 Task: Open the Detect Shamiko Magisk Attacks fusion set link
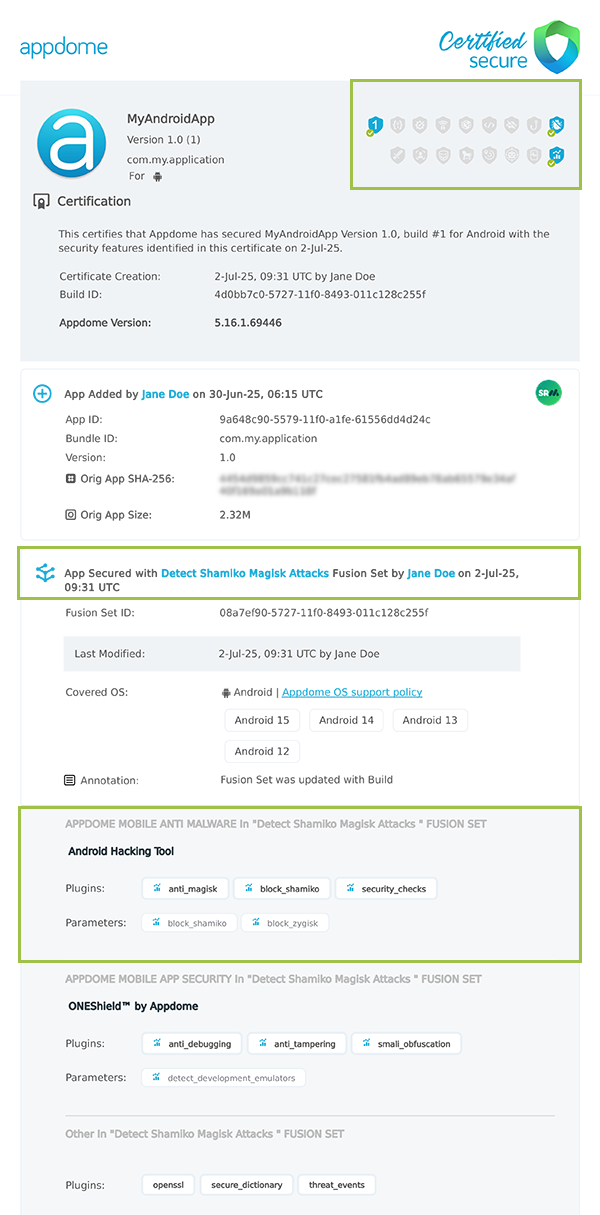[245, 574]
